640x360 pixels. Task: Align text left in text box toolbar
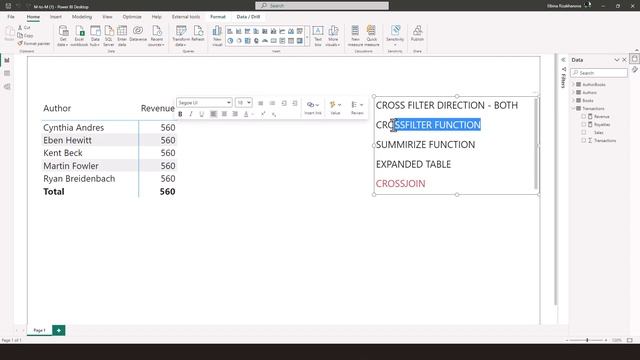213,114
